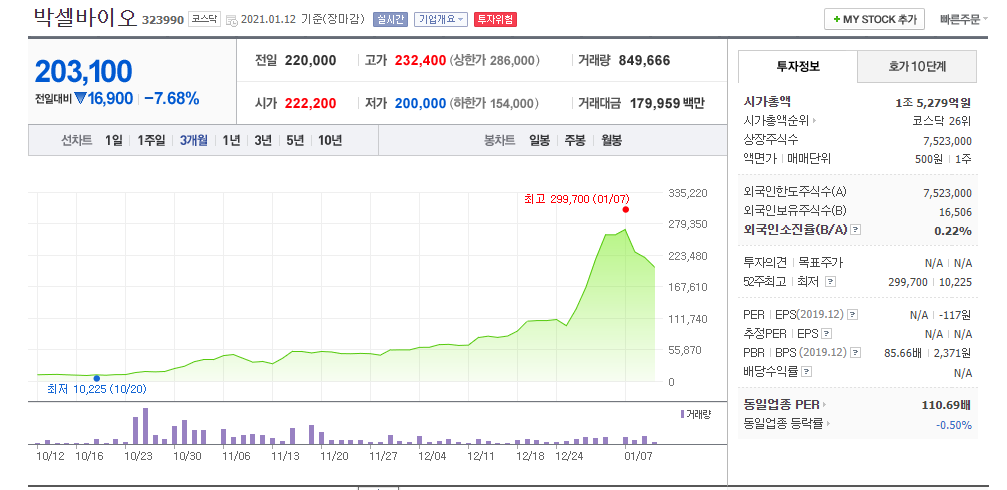Click the -7.68% change rate
This screenshot has width=1007, height=490.
coord(171,99)
